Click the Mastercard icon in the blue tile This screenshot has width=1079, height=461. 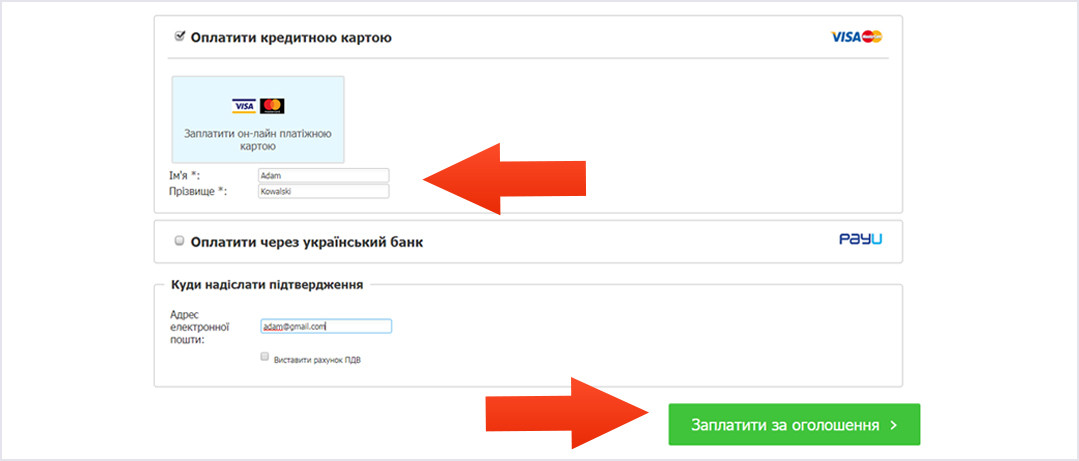(273, 106)
